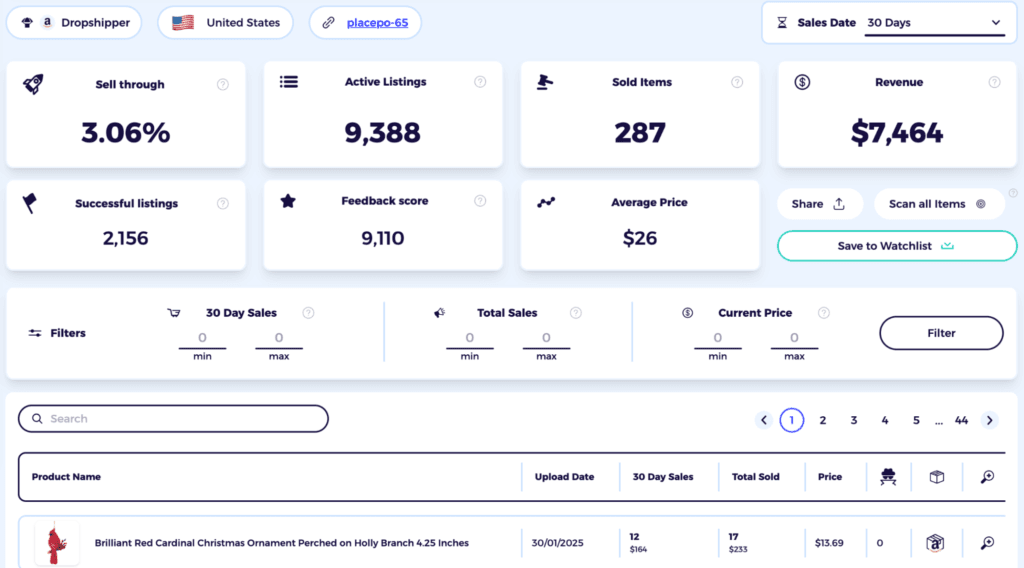Click the Feedback score help icon
1024x568 pixels.
click(x=480, y=200)
